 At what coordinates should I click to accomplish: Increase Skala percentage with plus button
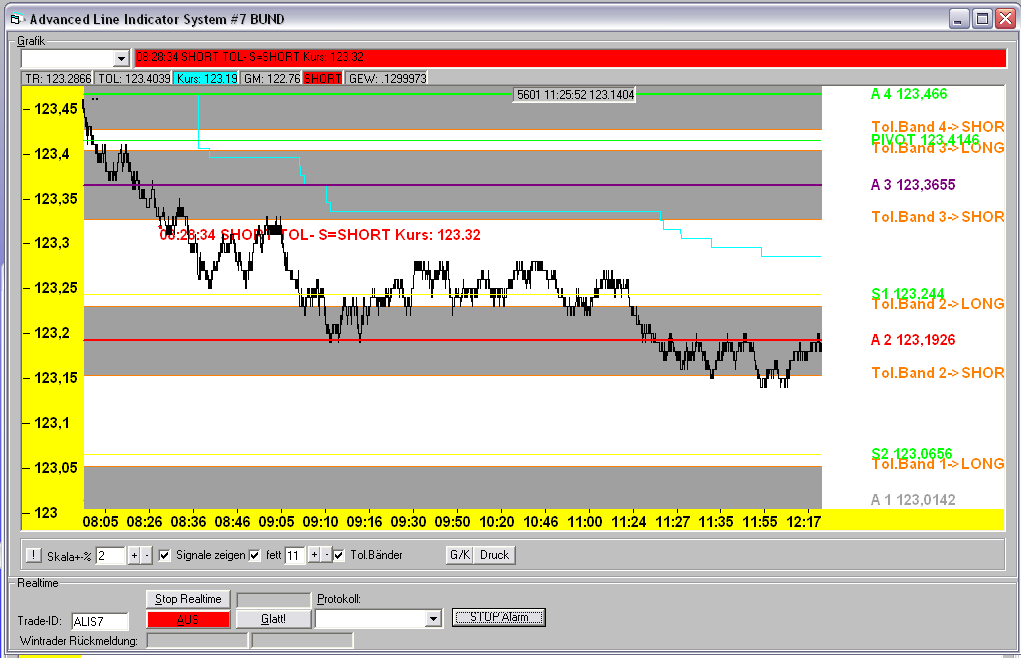[x=134, y=555]
